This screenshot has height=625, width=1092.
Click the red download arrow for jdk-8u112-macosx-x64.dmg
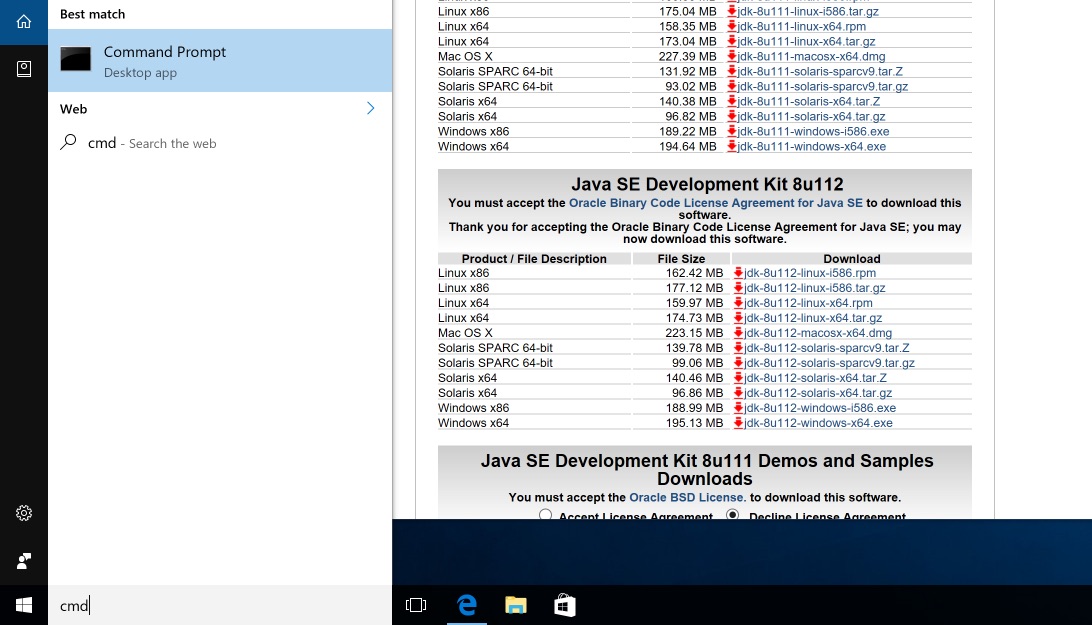(x=738, y=333)
